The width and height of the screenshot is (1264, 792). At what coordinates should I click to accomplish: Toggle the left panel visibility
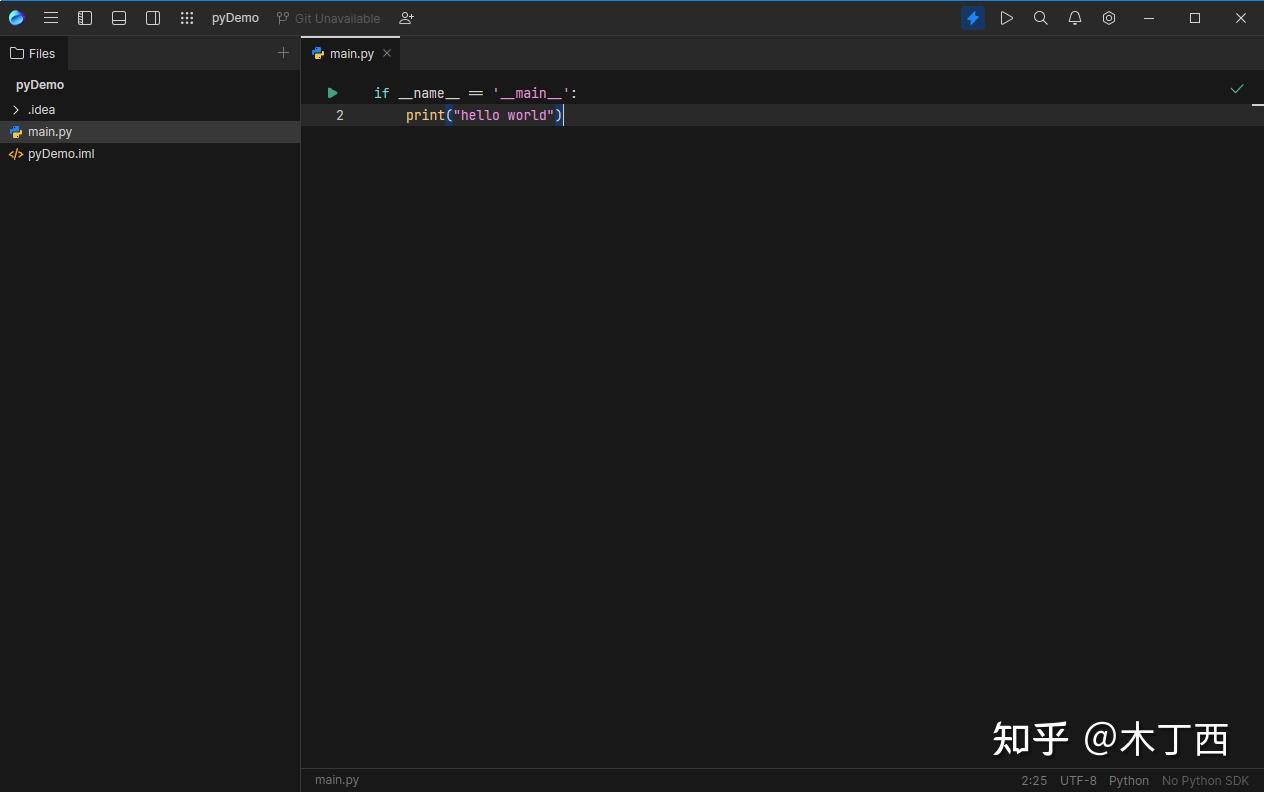[x=85, y=17]
